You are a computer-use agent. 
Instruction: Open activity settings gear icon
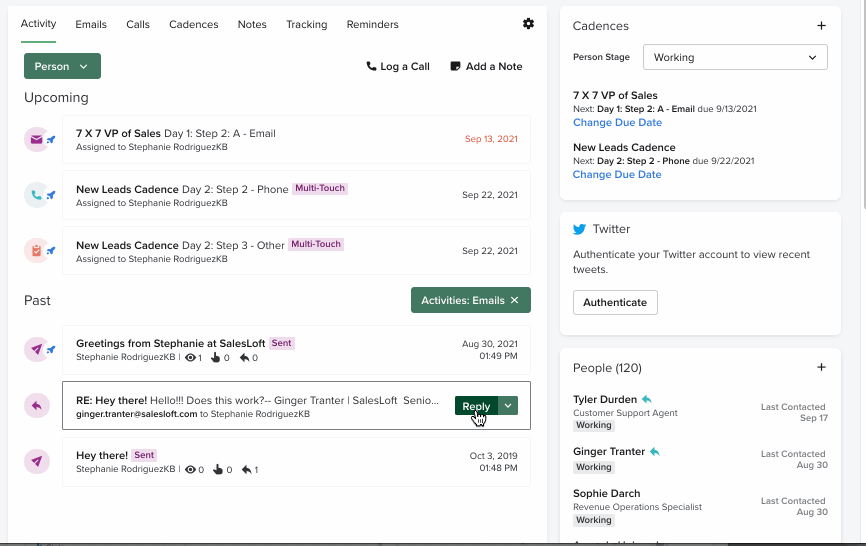point(529,24)
